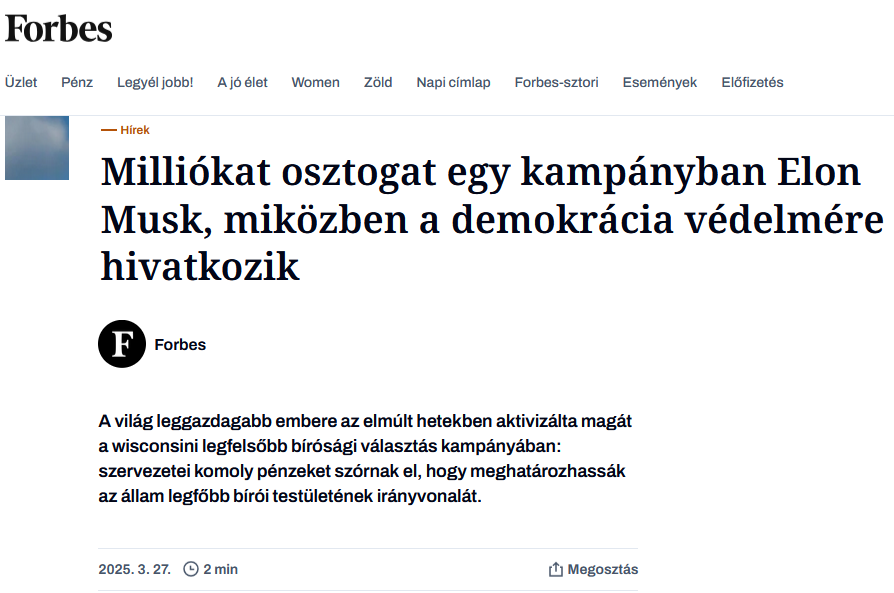Go to Legyél jobb! section
The height and width of the screenshot is (593, 894).
point(155,83)
